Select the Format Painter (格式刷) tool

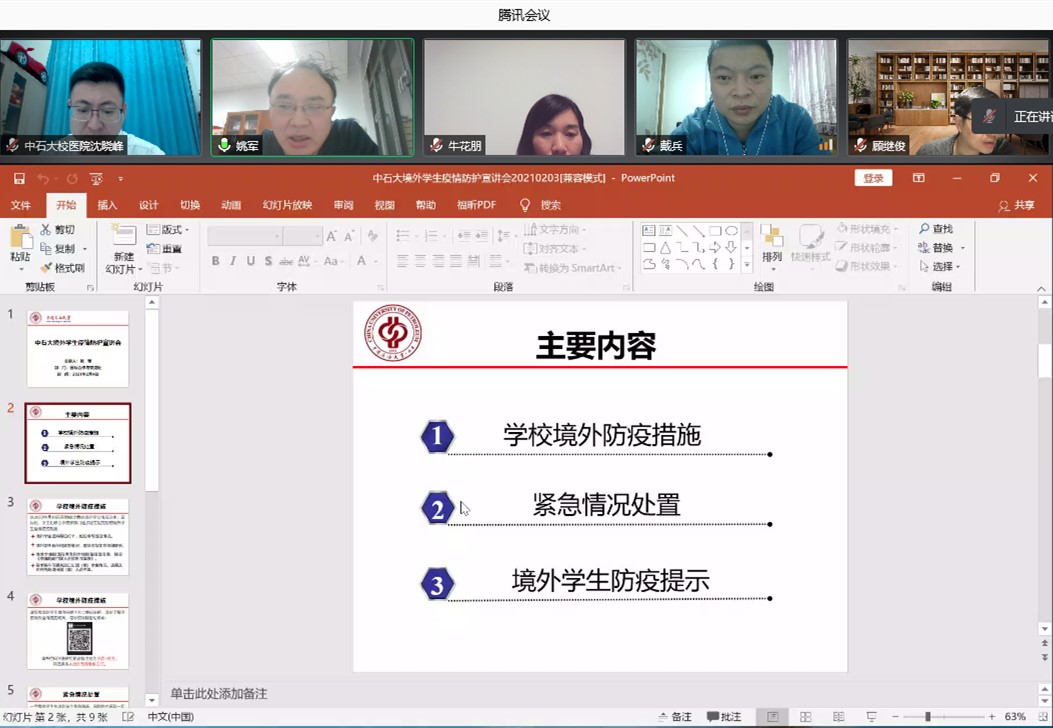click(x=46, y=268)
